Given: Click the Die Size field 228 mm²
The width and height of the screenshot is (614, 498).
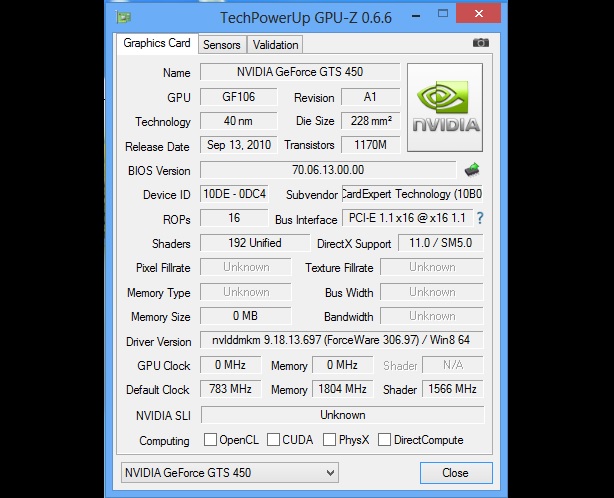Looking at the screenshot, I should [x=370, y=121].
